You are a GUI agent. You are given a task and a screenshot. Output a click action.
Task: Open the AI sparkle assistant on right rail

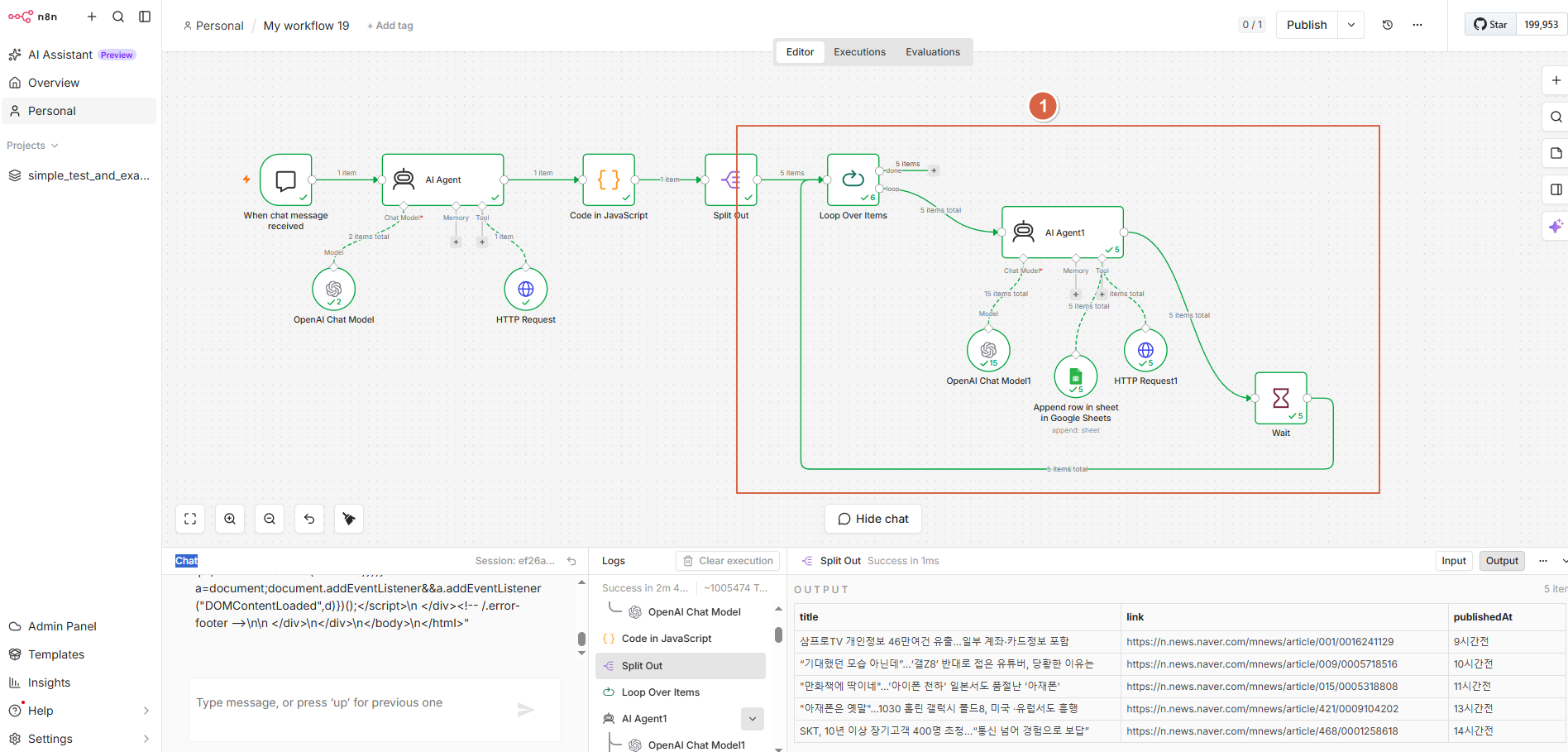[x=1556, y=226]
